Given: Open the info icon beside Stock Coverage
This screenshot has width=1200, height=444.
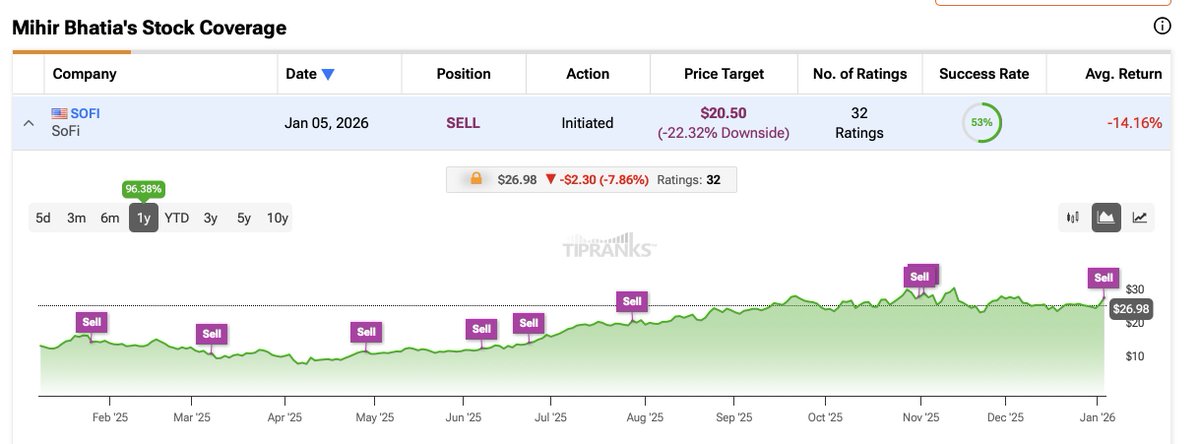Looking at the screenshot, I should (x=1162, y=27).
